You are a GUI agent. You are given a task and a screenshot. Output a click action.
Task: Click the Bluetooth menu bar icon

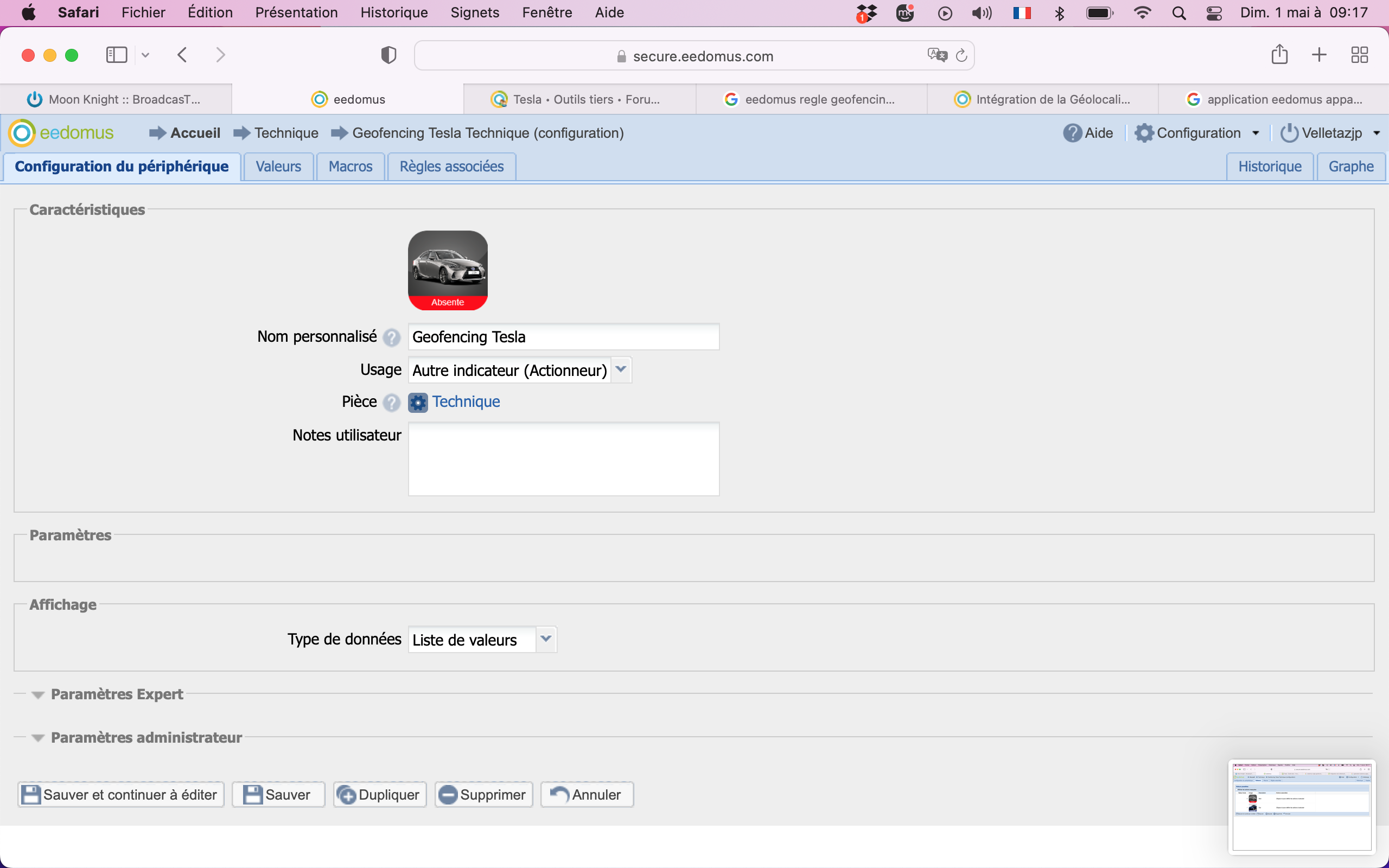1060,12
